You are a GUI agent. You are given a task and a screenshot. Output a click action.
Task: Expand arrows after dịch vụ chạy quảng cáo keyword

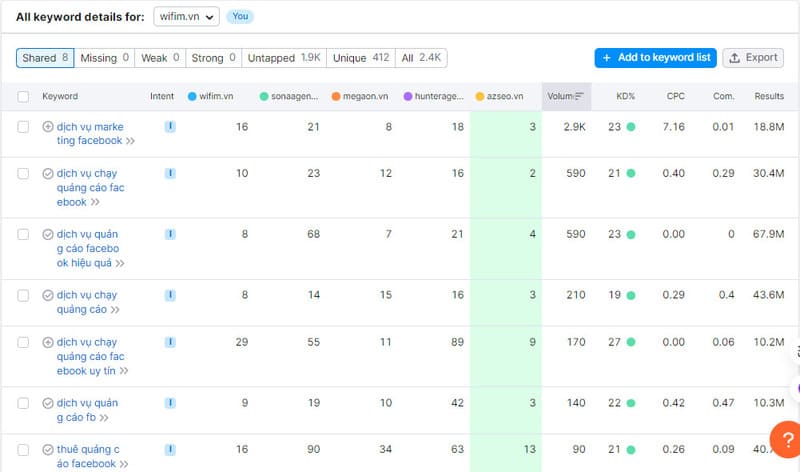[116, 310]
